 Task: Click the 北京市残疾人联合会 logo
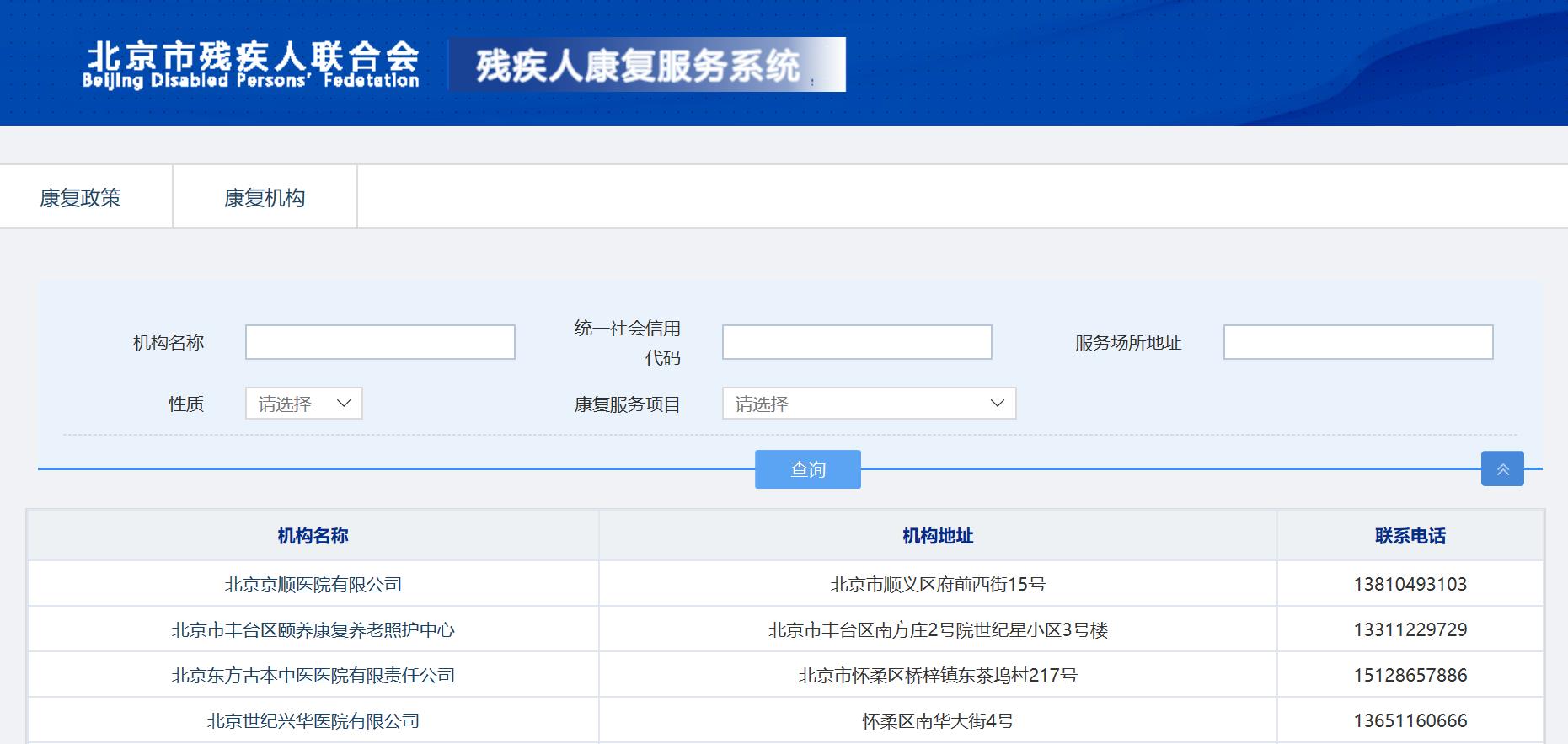(x=251, y=65)
